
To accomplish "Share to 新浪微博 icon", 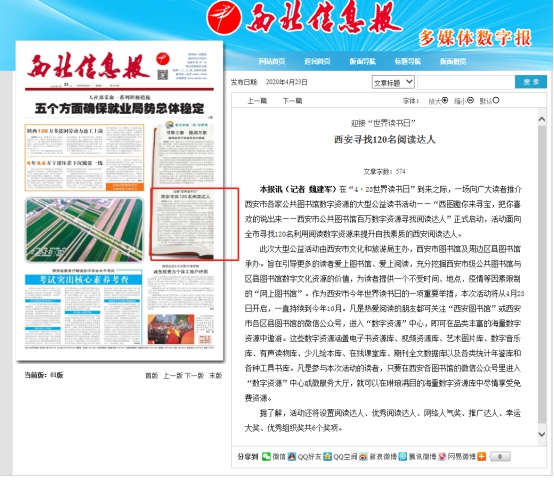I will coord(363,457).
